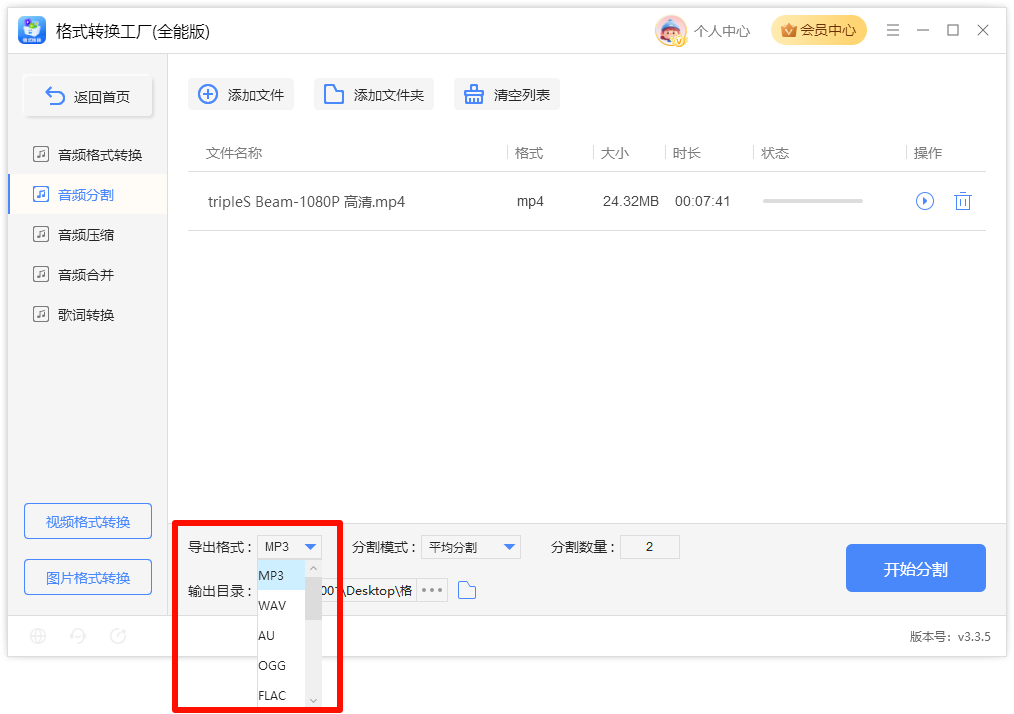Switch to 音频格式转换 tab
The image size is (1014, 714).
tap(87, 155)
